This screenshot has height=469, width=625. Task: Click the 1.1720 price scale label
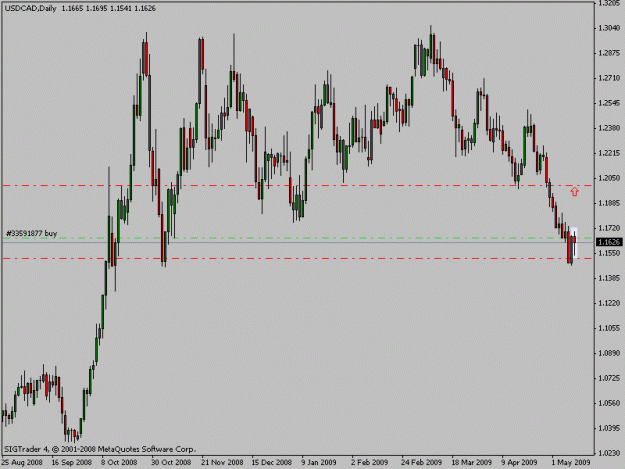click(609, 228)
